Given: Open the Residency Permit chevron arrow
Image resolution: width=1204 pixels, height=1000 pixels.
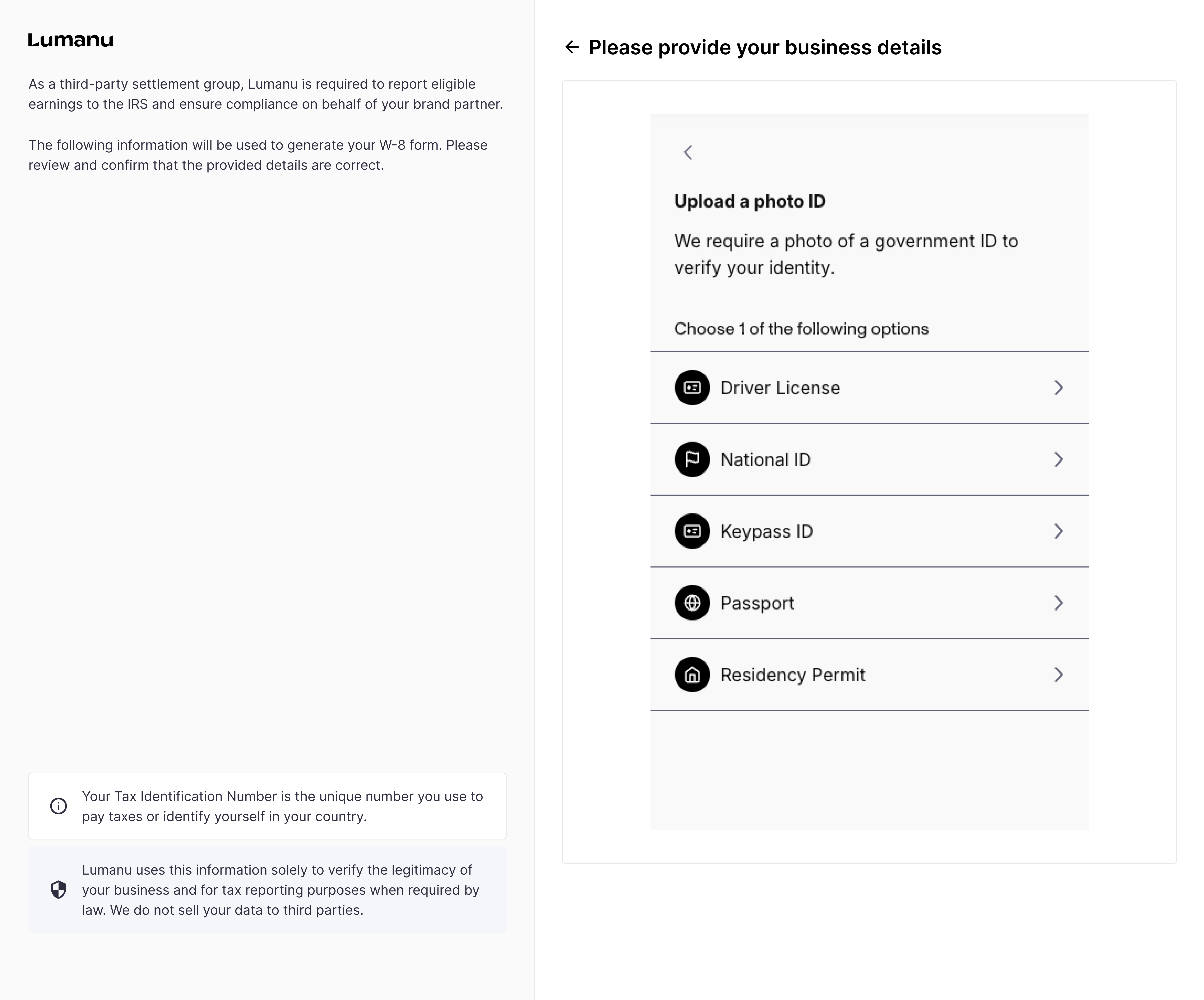Looking at the screenshot, I should click(x=1058, y=674).
